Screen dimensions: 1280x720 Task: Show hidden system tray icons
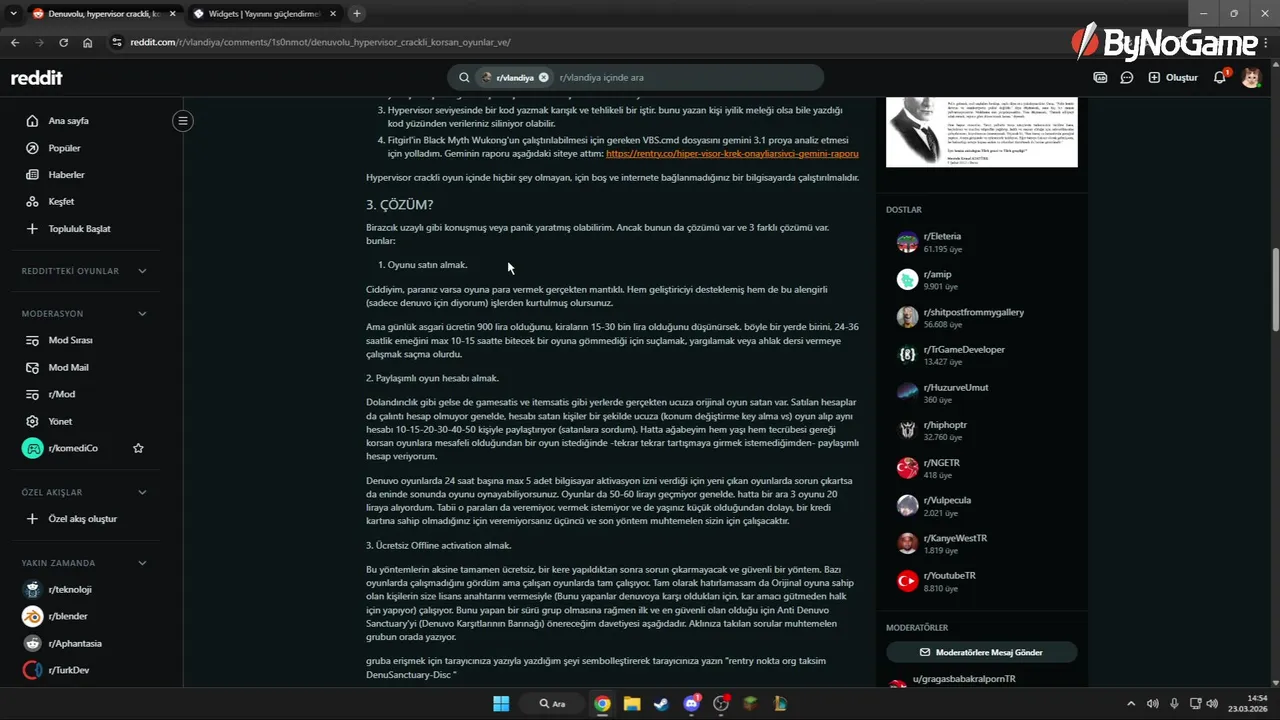point(1131,703)
